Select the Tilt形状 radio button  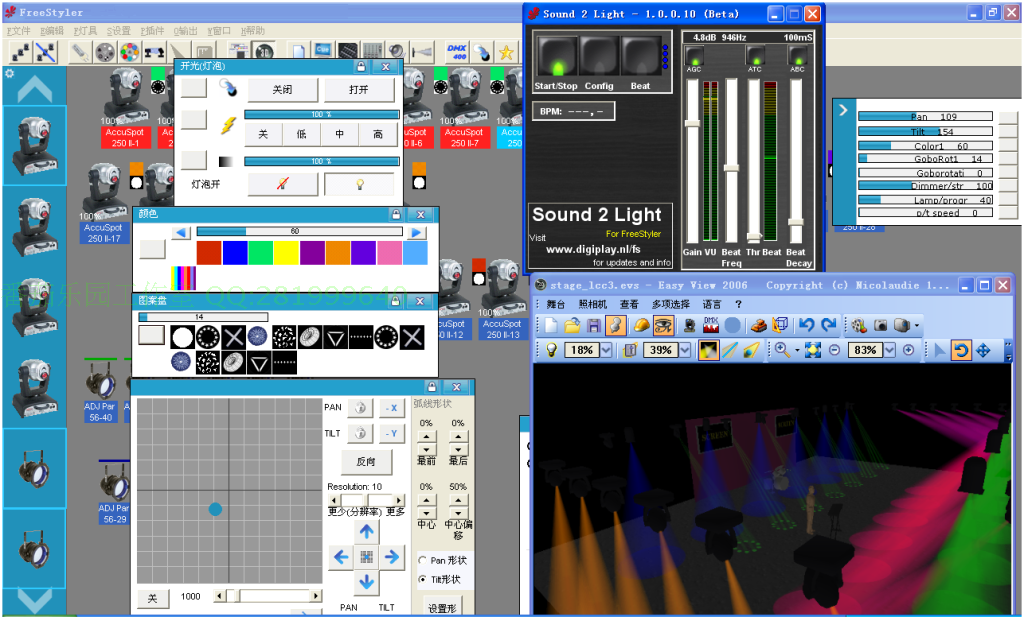coord(421,580)
